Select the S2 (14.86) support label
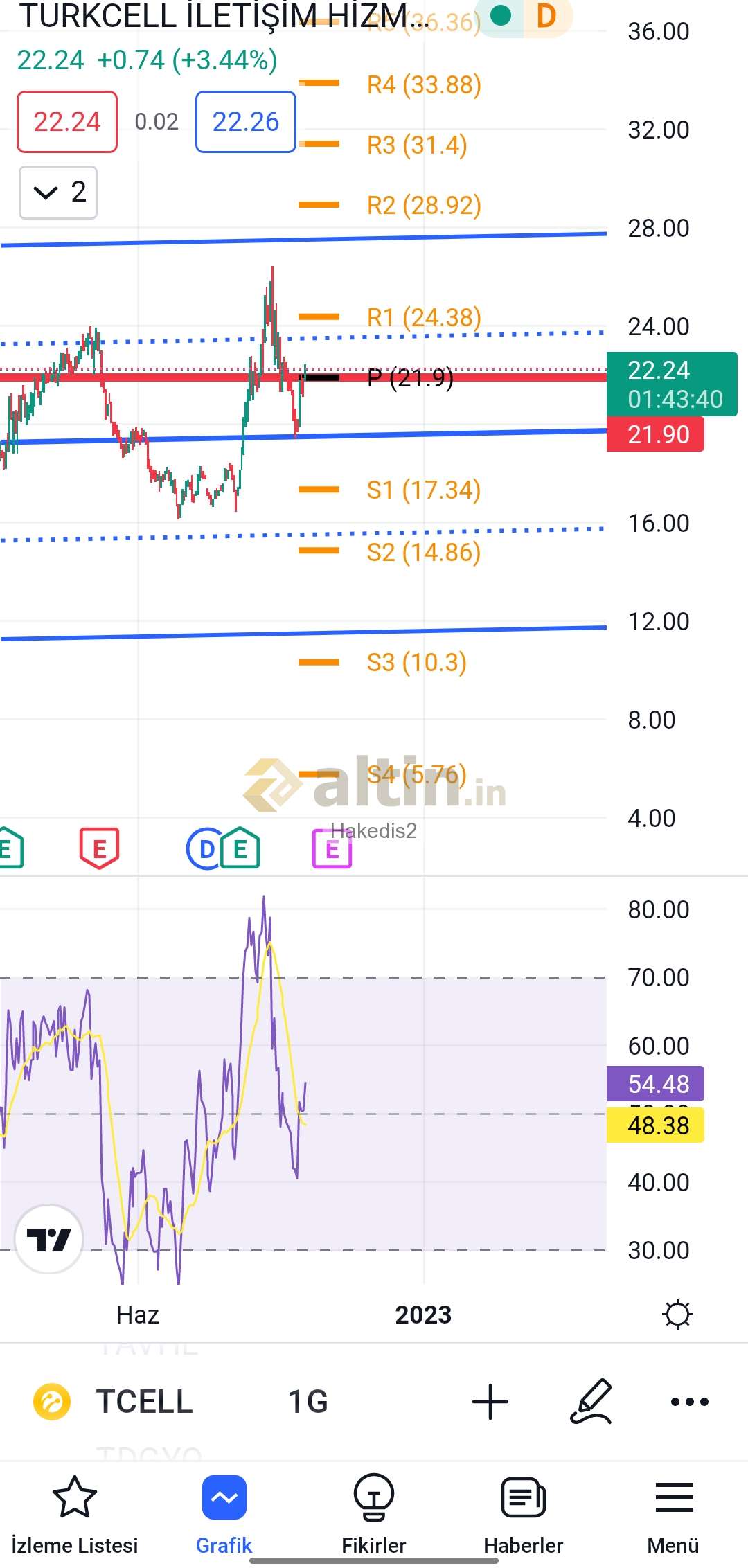The height and width of the screenshot is (1568, 748). [x=424, y=552]
